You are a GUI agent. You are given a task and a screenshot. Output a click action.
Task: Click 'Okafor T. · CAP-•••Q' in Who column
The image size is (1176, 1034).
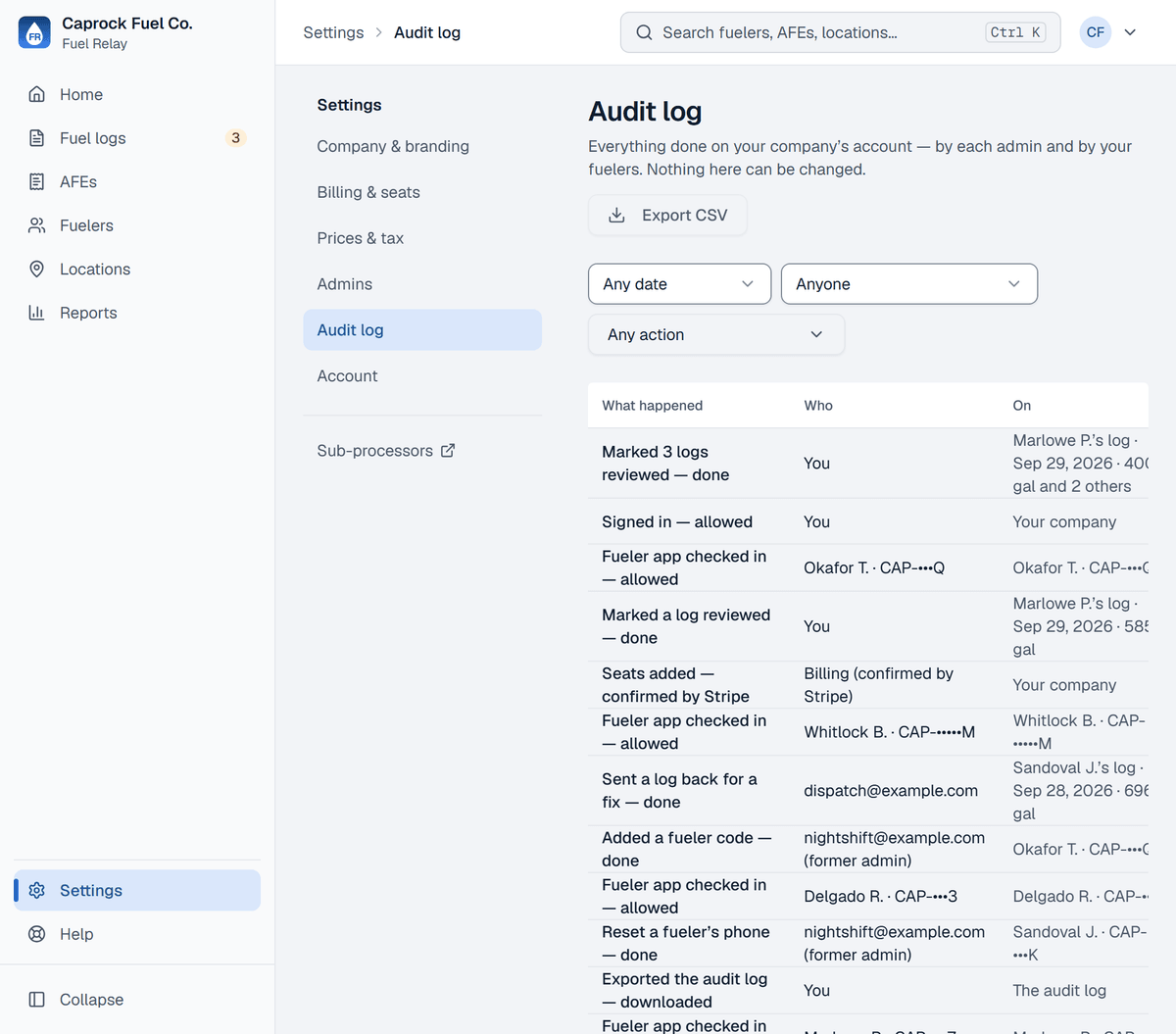(874, 567)
